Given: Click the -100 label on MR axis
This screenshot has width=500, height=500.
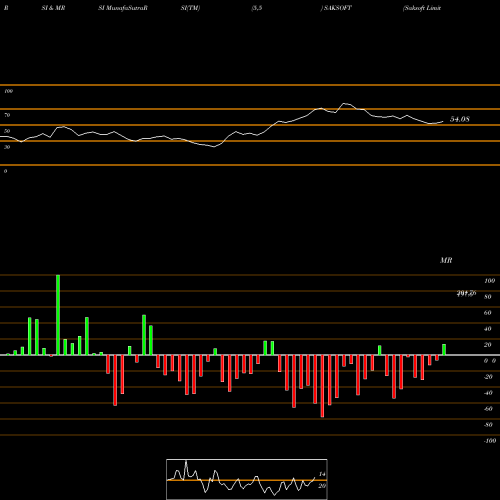Looking at the screenshot, I should click(x=490, y=441).
